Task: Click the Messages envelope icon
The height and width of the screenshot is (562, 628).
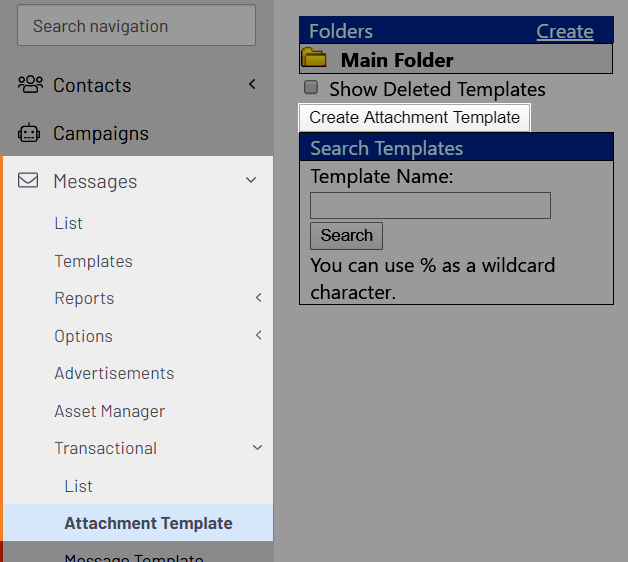Action: tap(28, 180)
